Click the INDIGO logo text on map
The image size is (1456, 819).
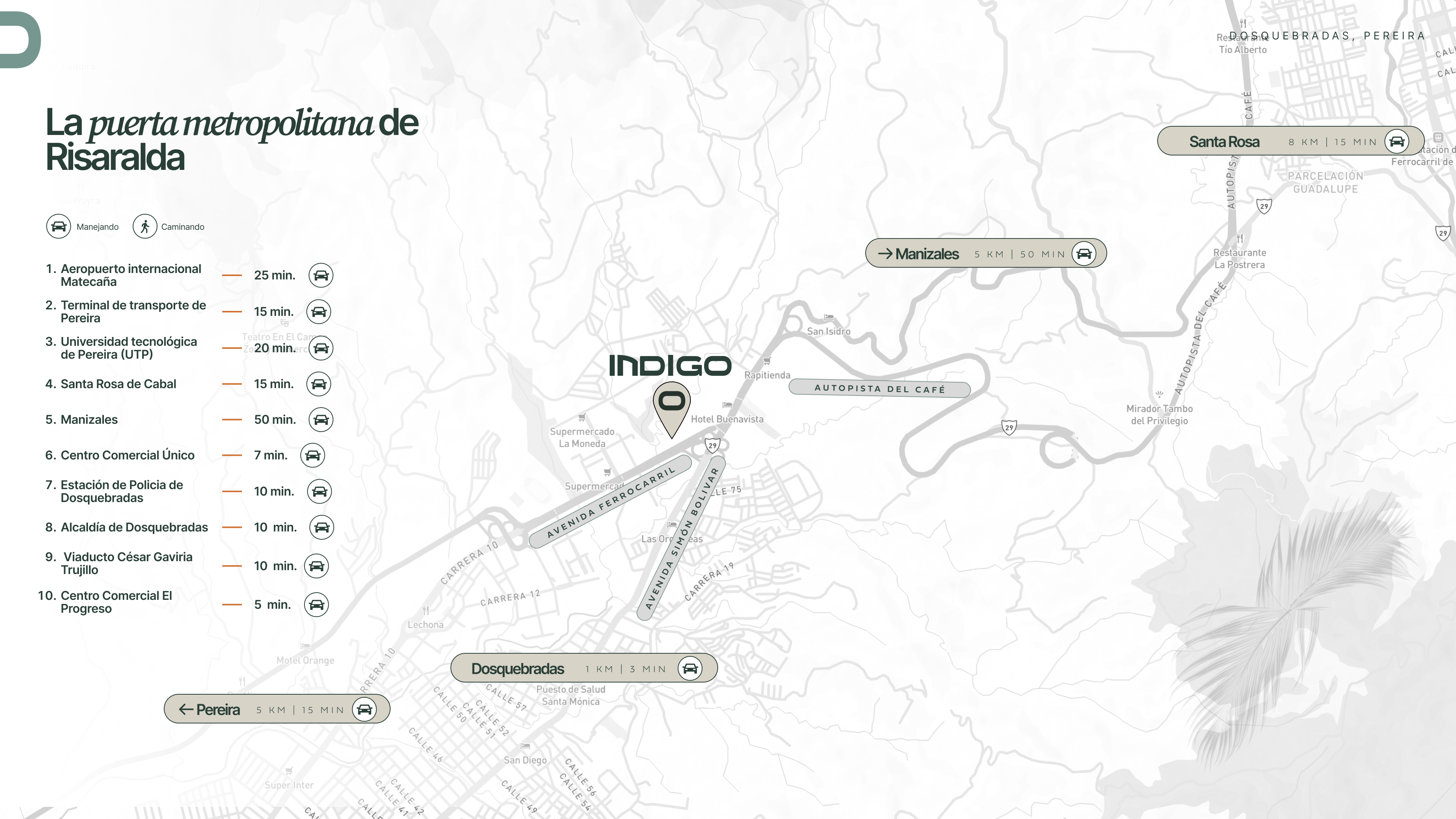pos(670,366)
